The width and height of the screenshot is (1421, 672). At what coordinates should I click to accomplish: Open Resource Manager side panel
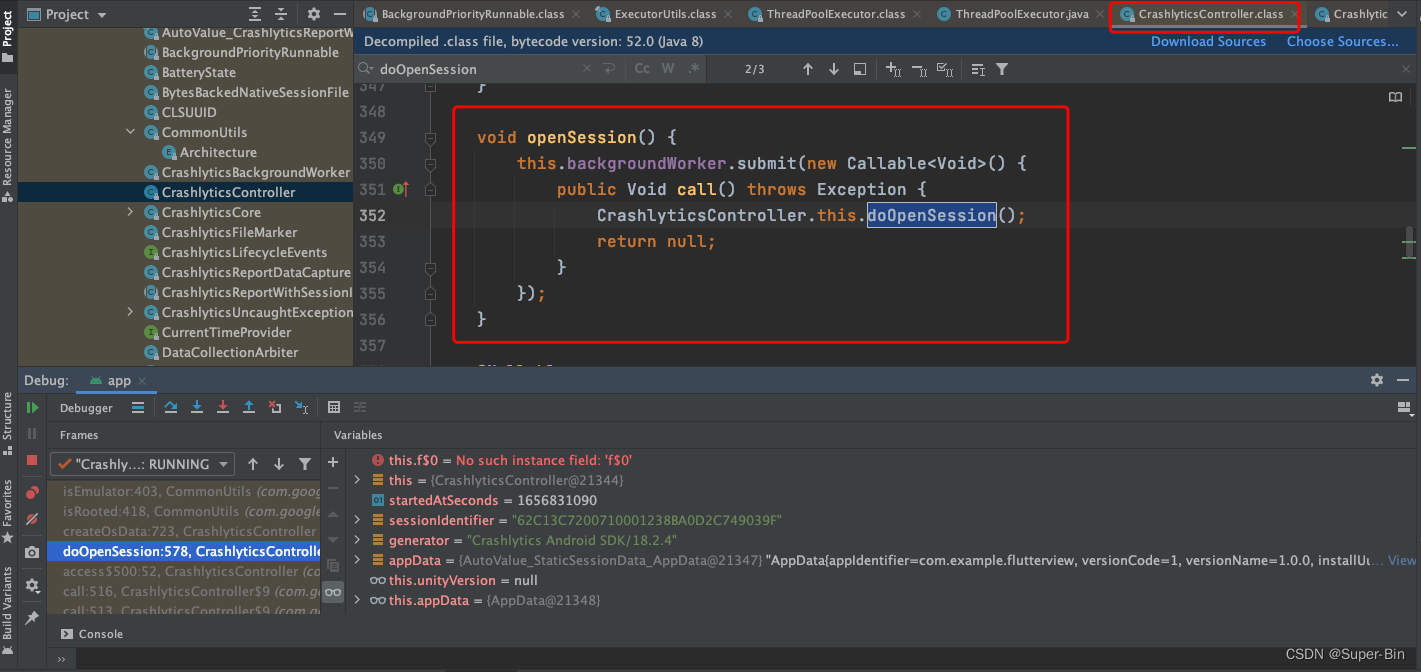coord(8,147)
